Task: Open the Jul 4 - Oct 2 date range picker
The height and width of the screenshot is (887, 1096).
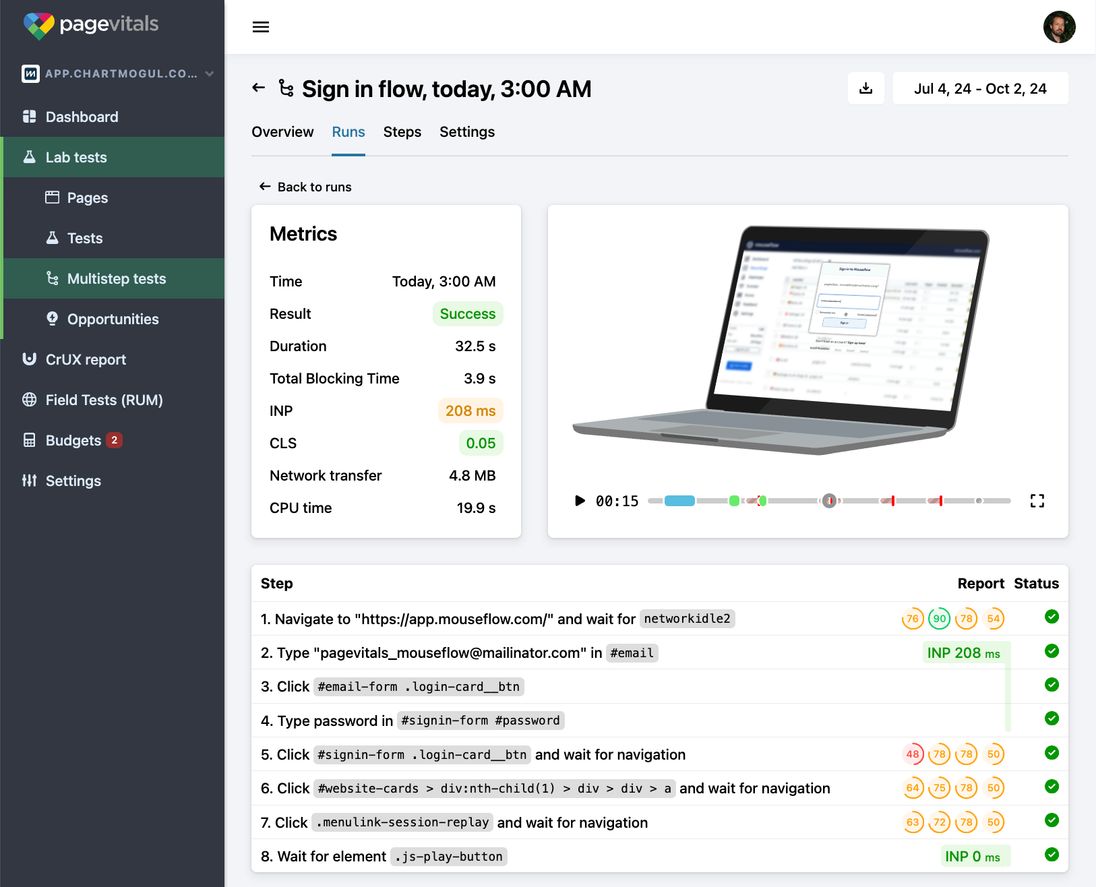Action: (x=980, y=88)
